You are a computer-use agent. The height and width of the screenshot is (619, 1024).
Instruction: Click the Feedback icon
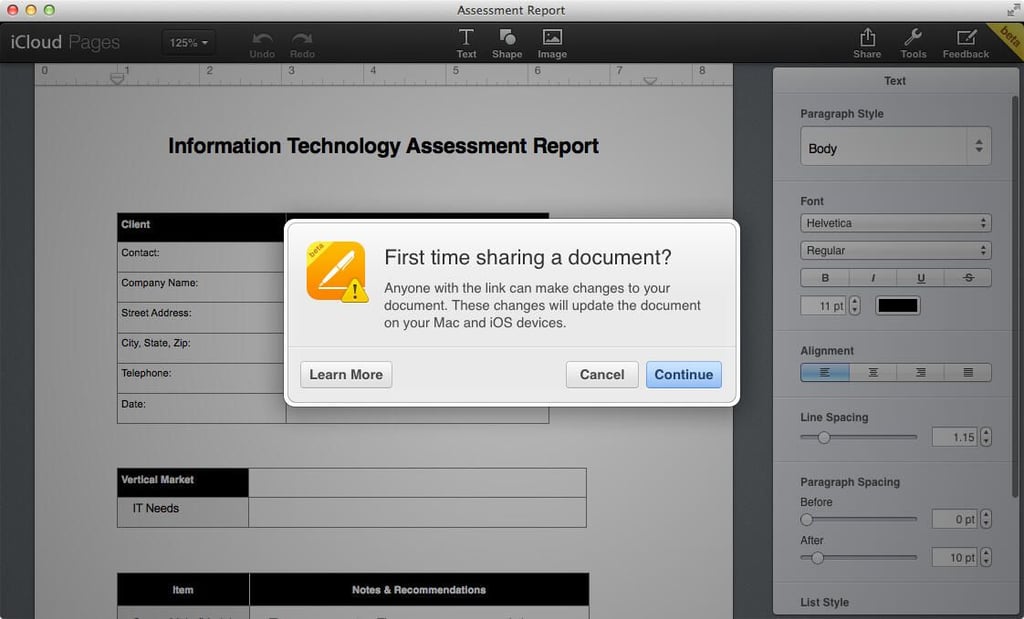click(x=965, y=37)
